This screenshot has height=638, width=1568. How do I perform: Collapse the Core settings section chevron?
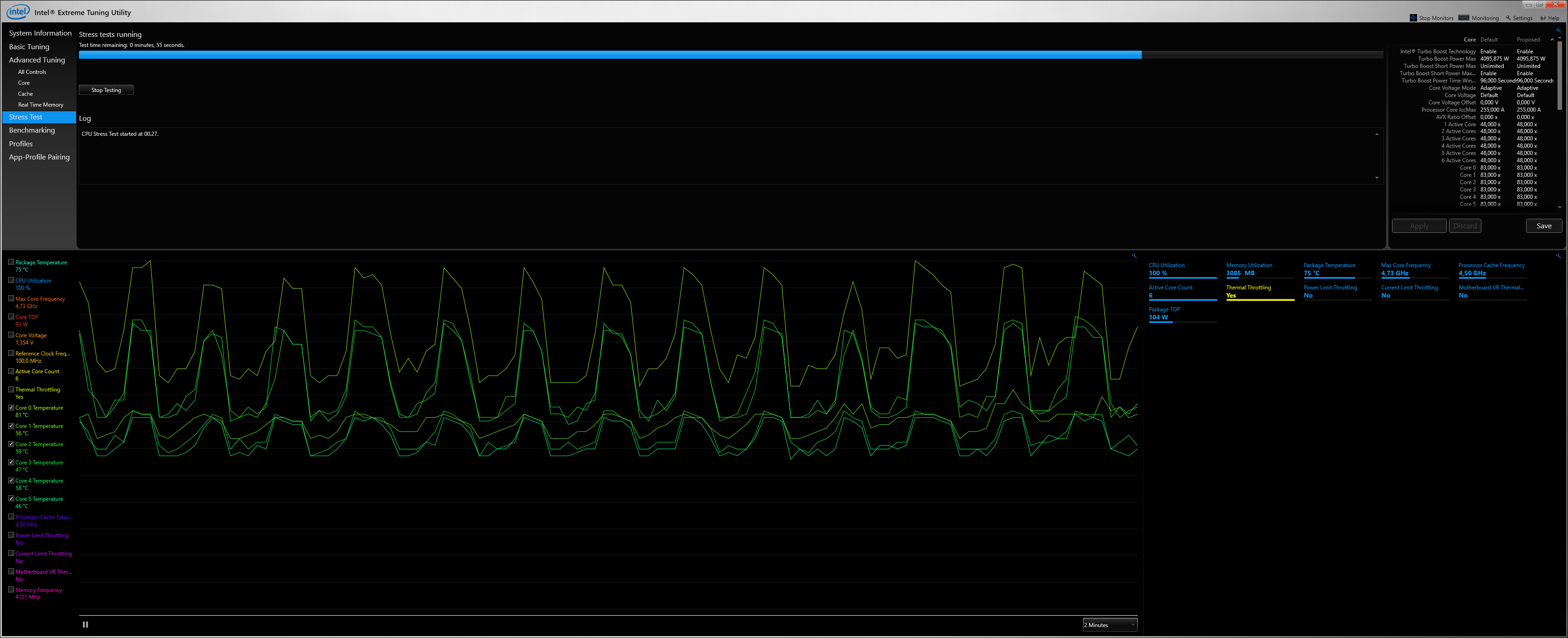click(1552, 40)
